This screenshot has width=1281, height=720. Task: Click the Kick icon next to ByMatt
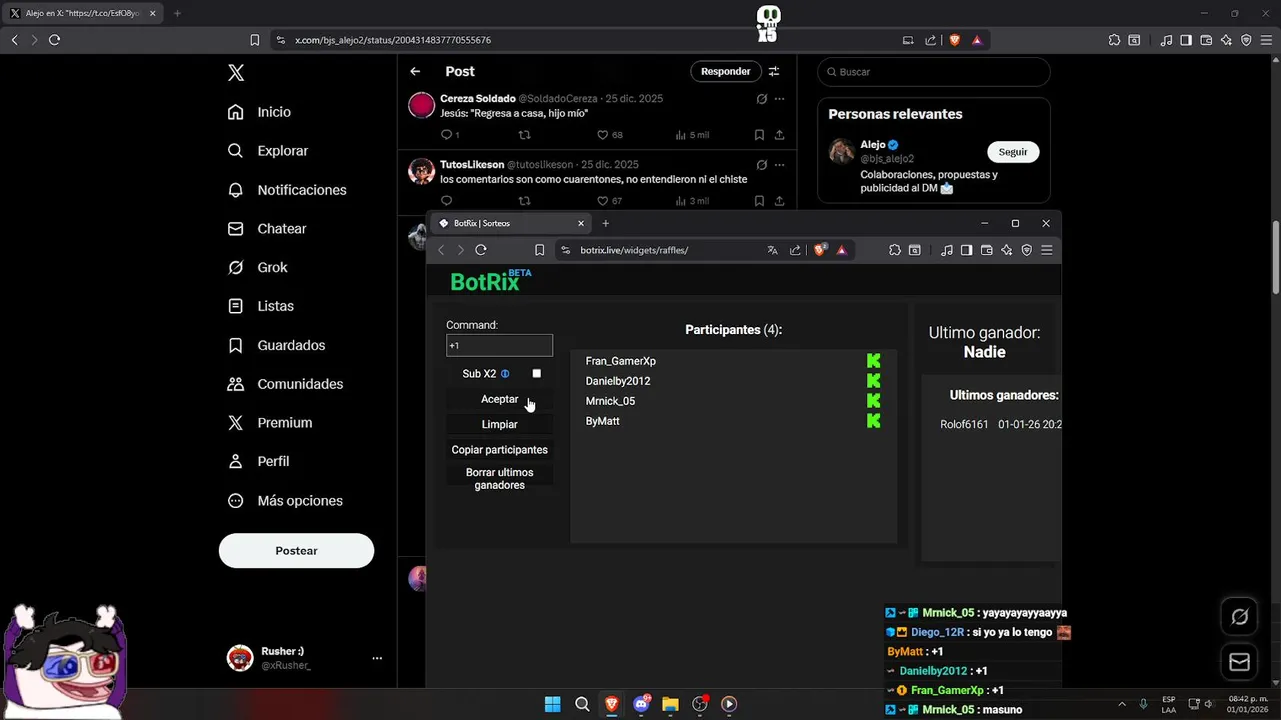[x=873, y=421]
